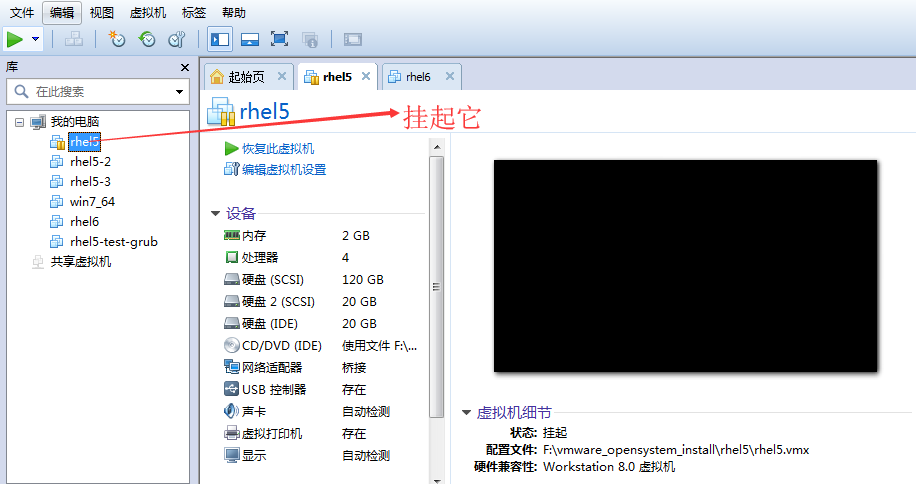
Task: Click the 挂起 status value
Action: coord(555,433)
